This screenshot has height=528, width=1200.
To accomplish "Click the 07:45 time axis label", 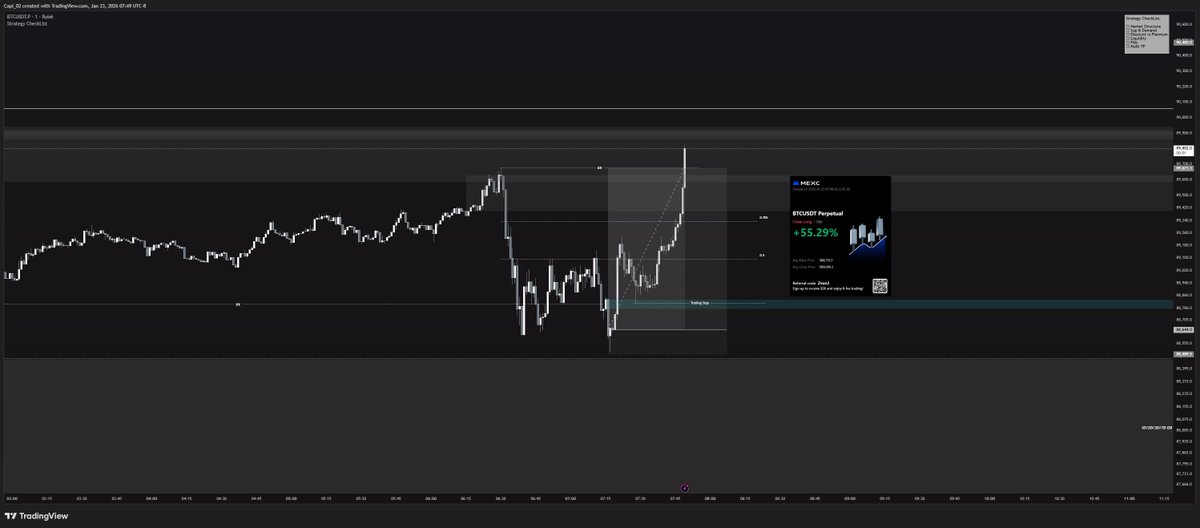I will pos(675,497).
